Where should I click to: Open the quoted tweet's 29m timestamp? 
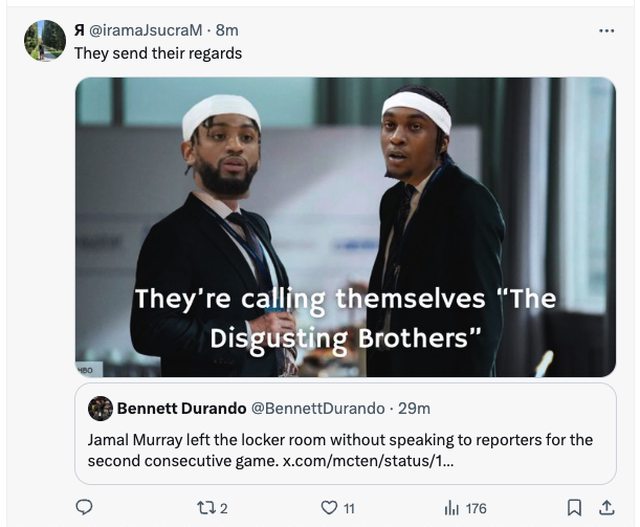tap(414, 408)
